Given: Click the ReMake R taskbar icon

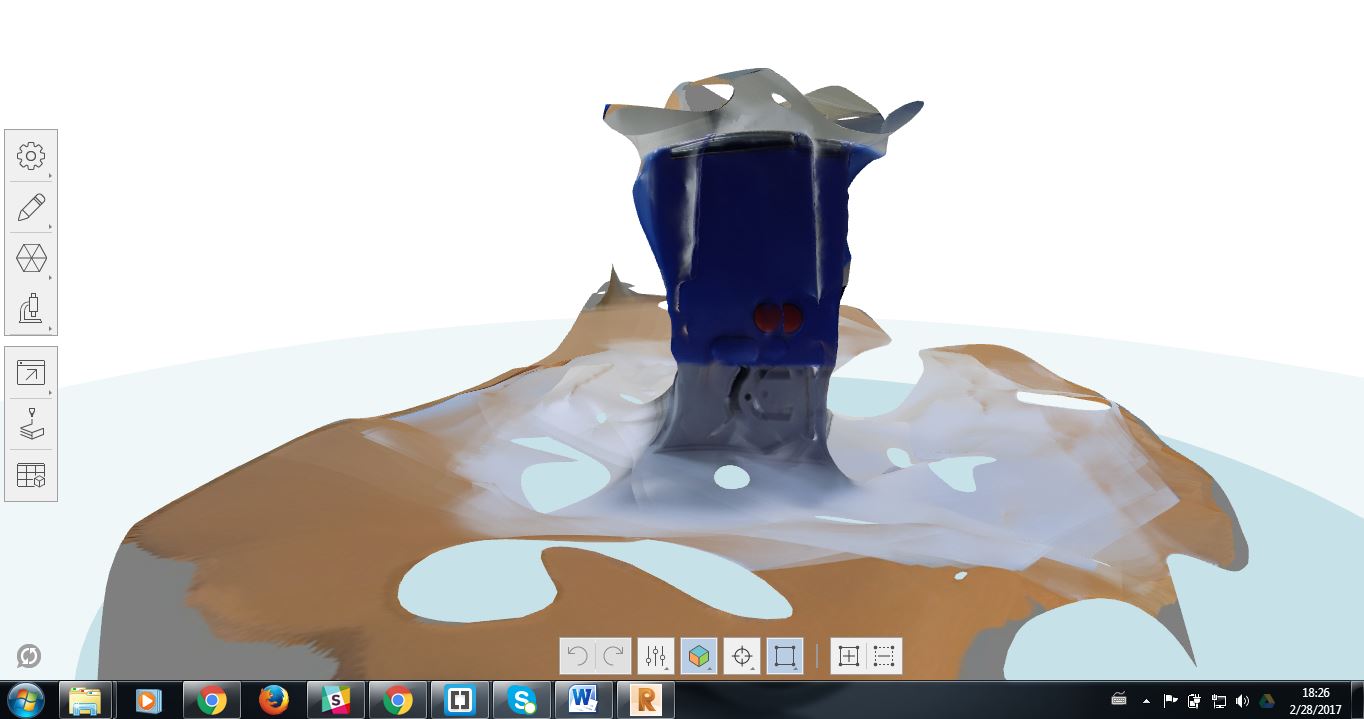Looking at the screenshot, I should pos(645,700).
